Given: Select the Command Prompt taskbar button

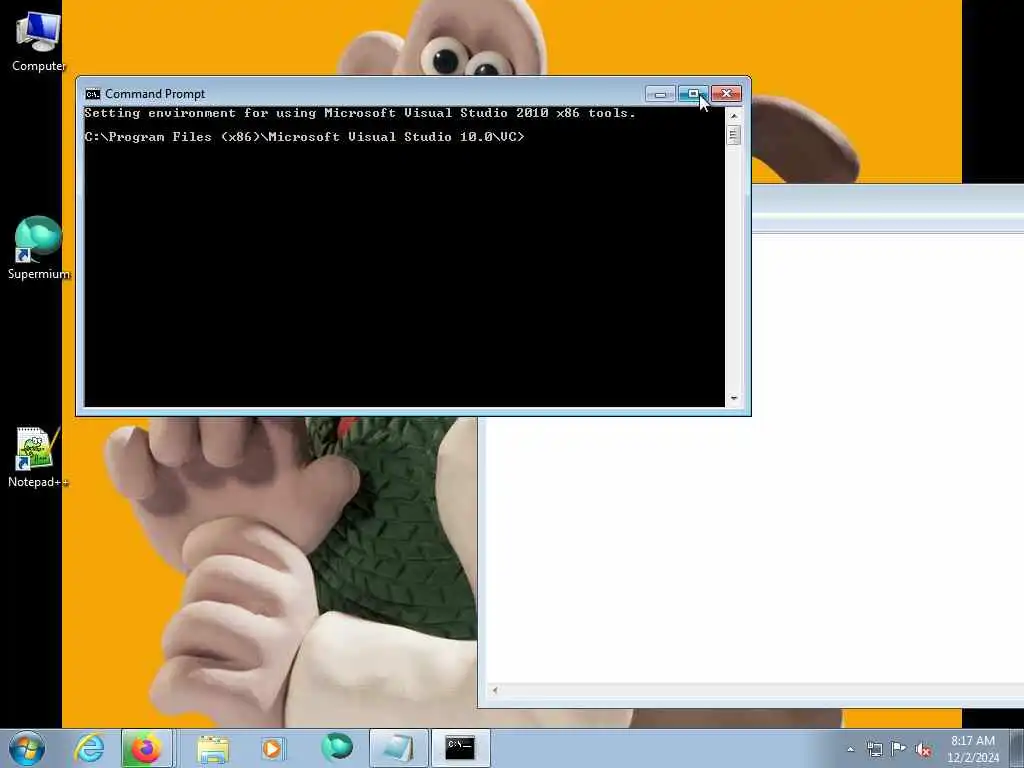Looking at the screenshot, I should point(460,748).
